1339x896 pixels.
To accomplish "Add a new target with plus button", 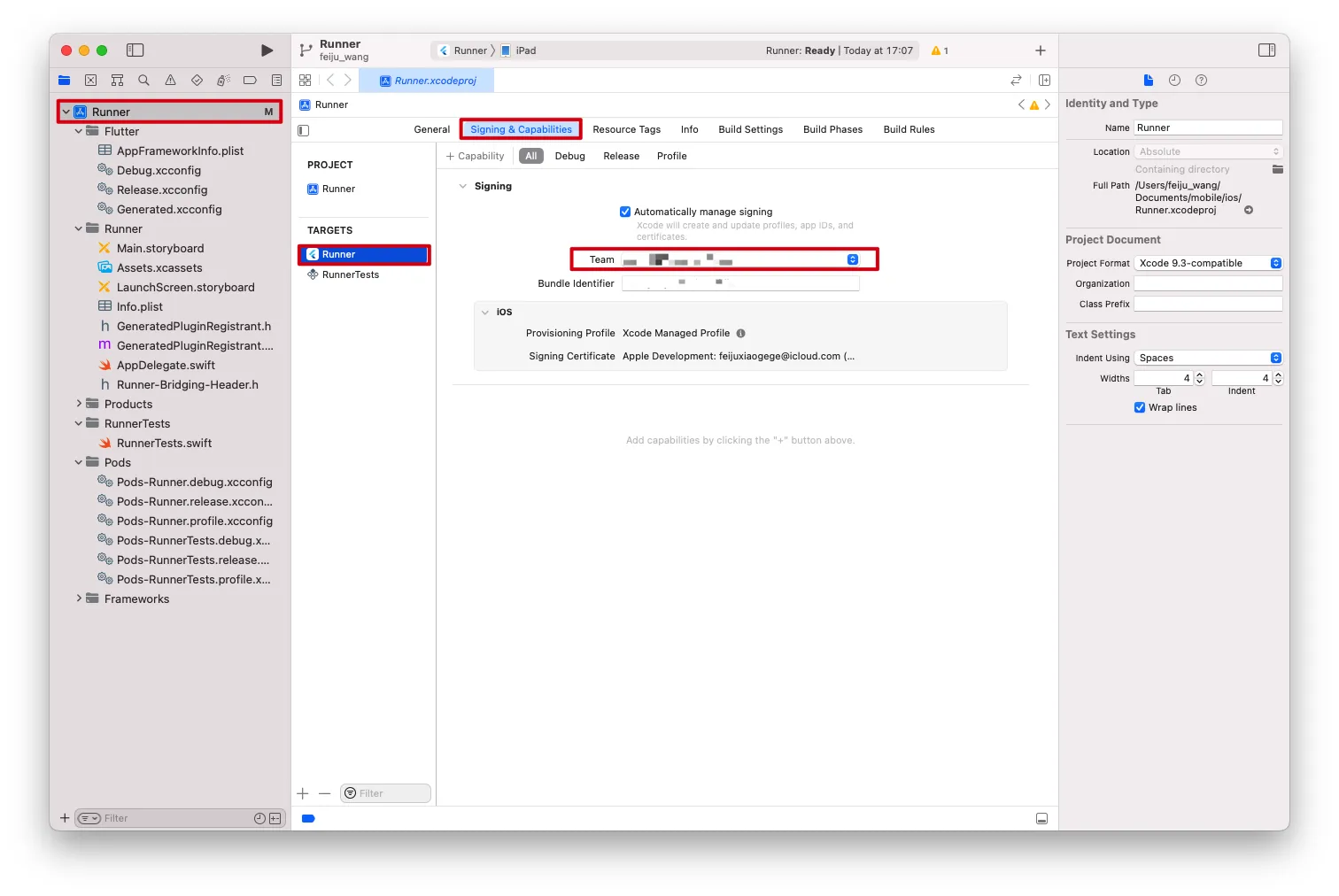I will (x=303, y=794).
